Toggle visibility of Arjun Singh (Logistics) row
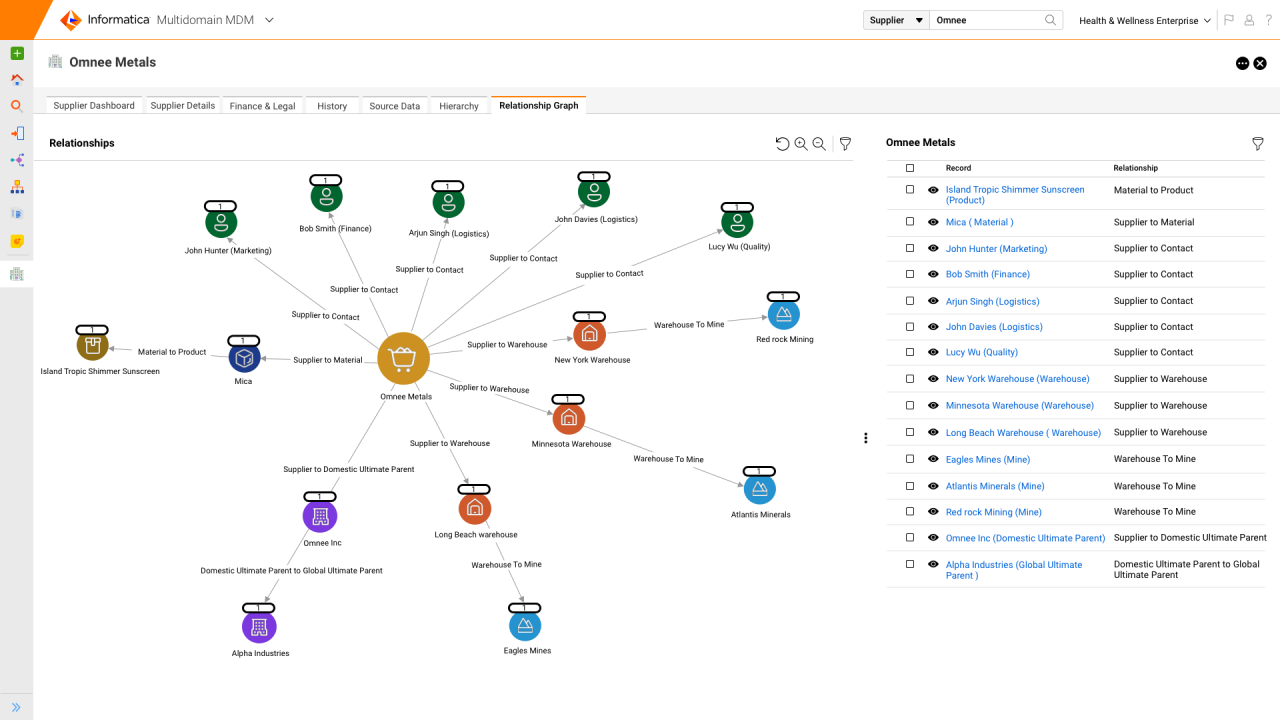 pyautogui.click(x=933, y=301)
